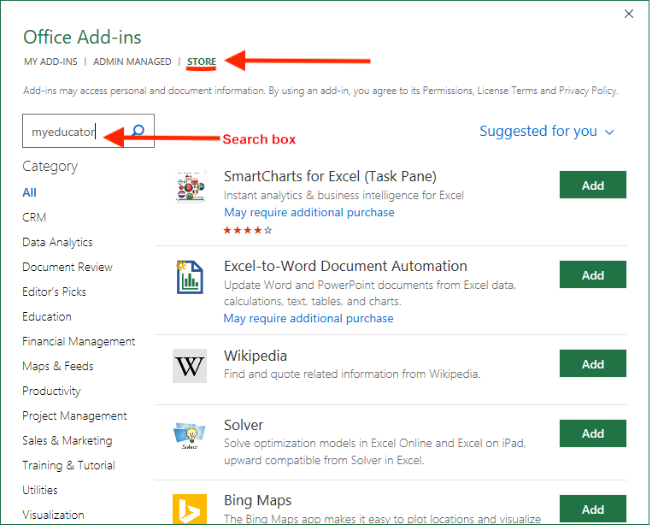Pick the Productivity category
This screenshot has width=651, height=526.
tap(51, 391)
